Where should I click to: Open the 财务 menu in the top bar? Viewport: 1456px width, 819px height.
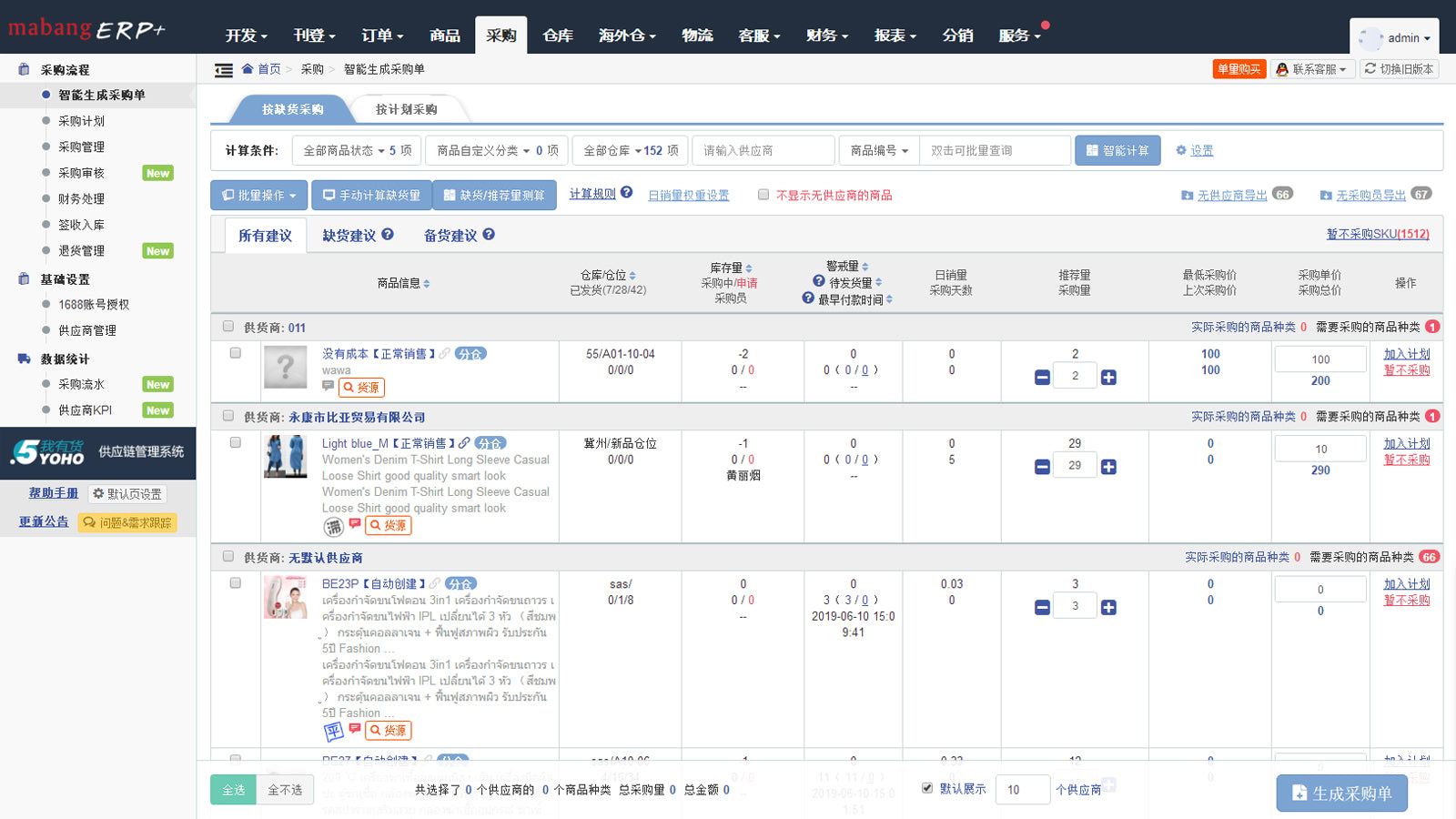[x=824, y=35]
